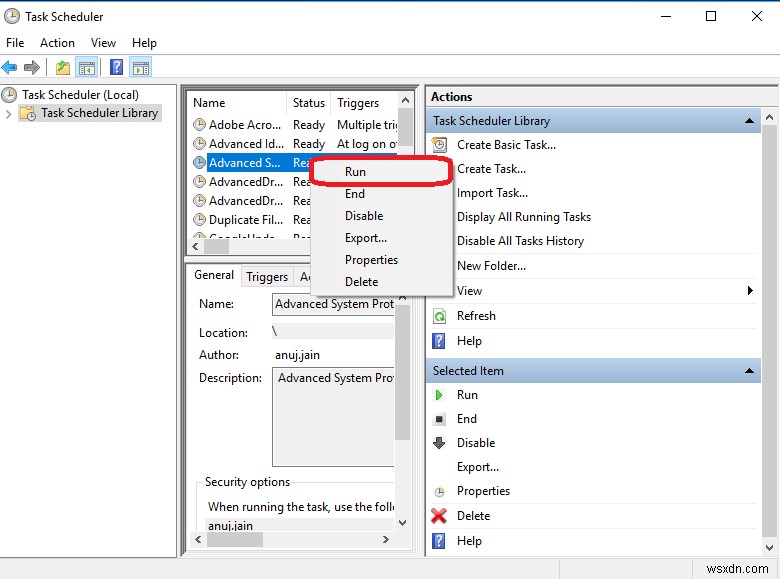Expand the Task Scheduler Library tree node
This screenshot has height=579, width=780.
8,114
